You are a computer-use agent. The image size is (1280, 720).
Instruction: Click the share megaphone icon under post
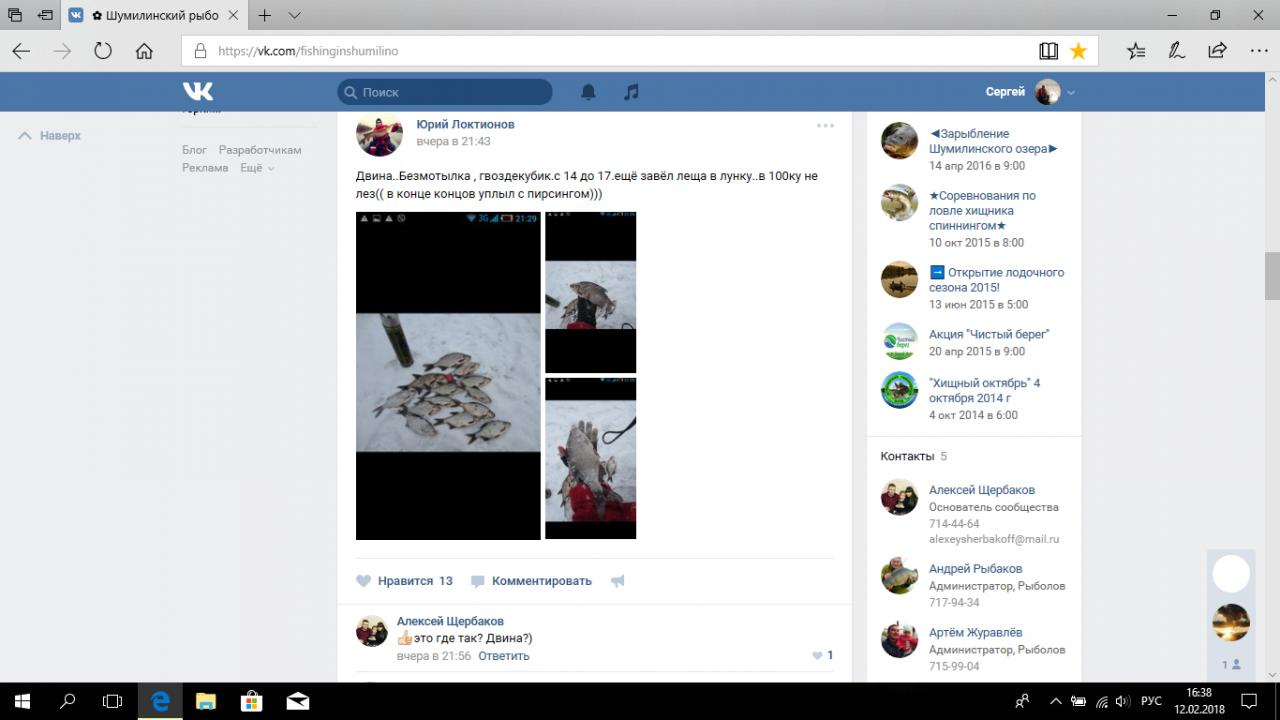tap(617, 581)
